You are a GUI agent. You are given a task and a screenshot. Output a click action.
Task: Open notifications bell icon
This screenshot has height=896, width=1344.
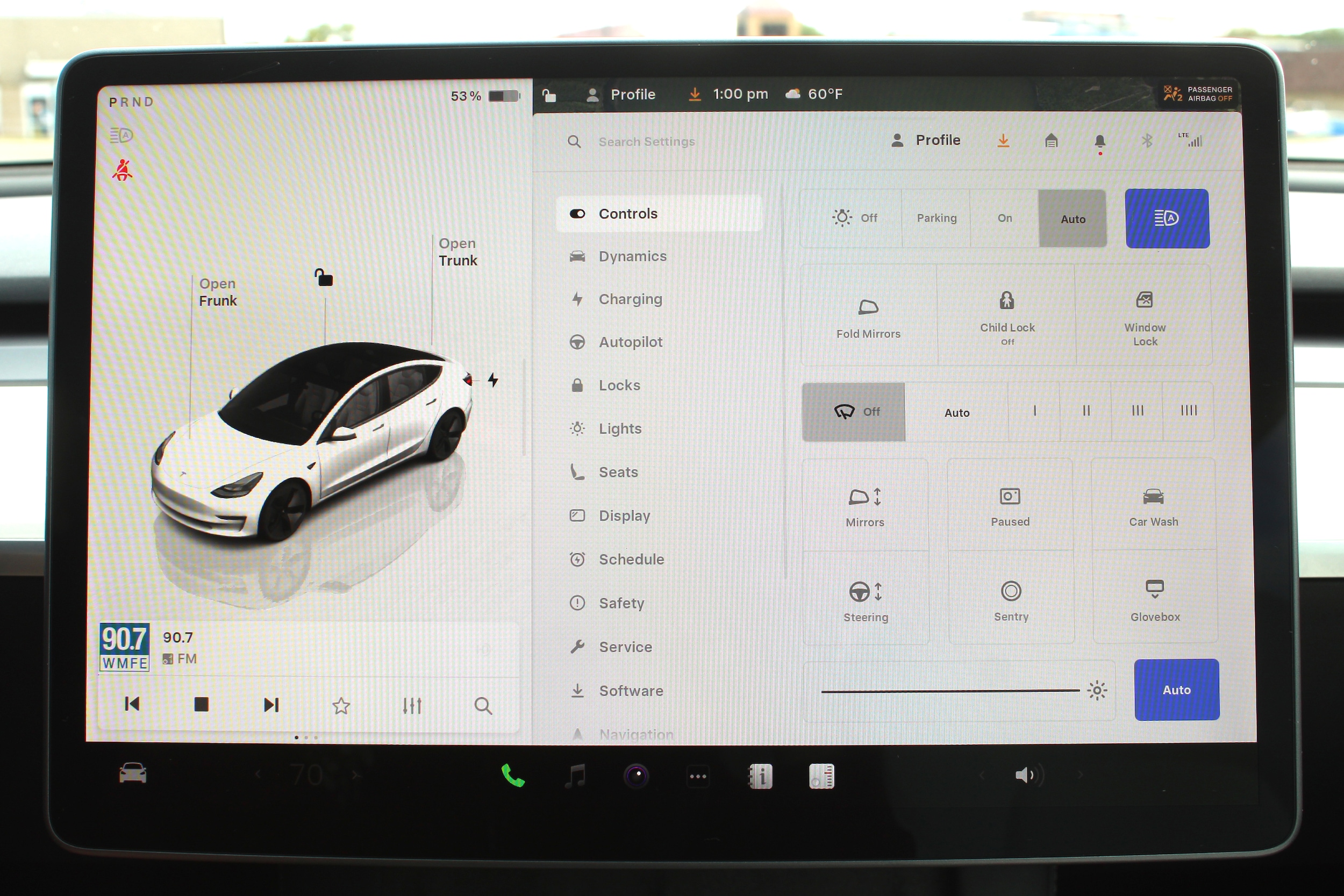[x=1099, y=141]
